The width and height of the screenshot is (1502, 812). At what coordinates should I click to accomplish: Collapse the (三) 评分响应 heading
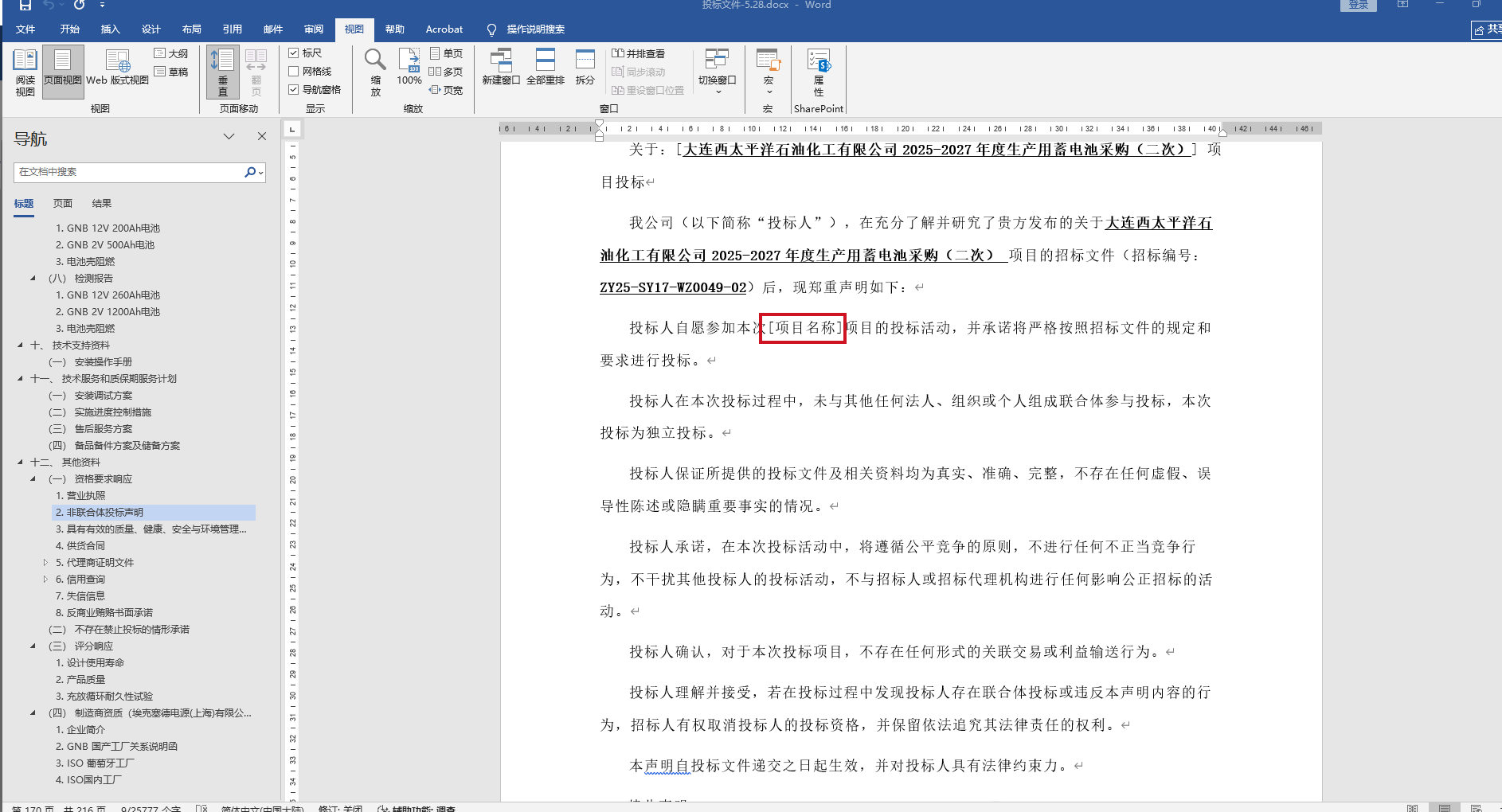[33, 646]
